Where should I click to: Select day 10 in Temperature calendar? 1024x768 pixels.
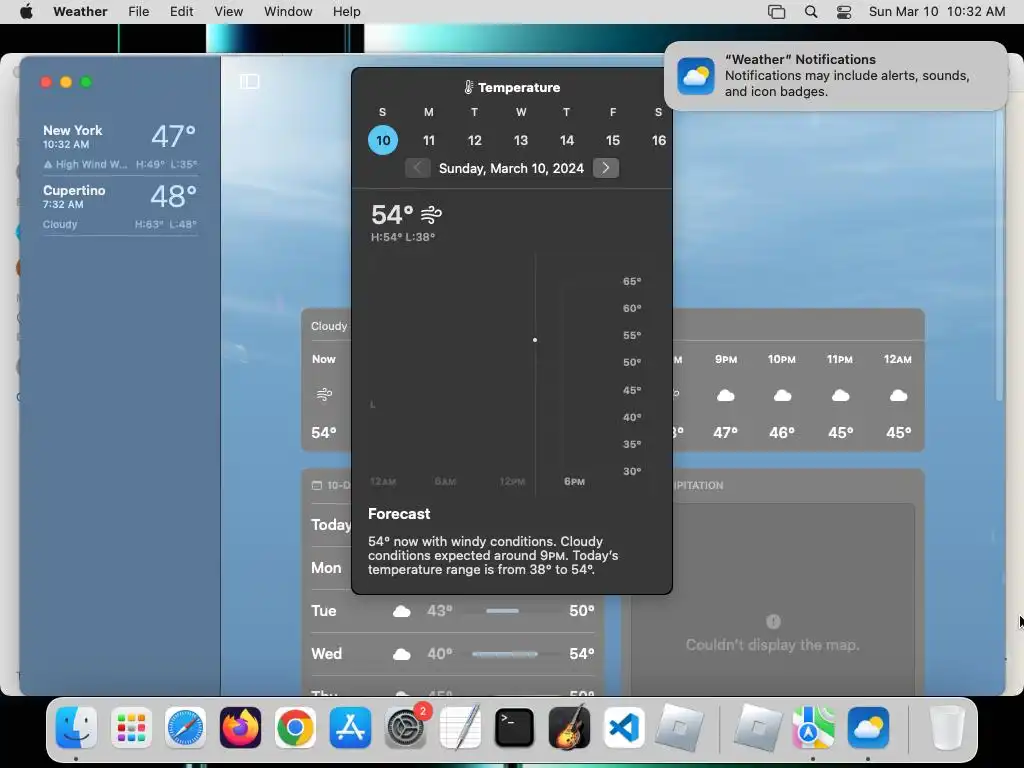[383, 140]
